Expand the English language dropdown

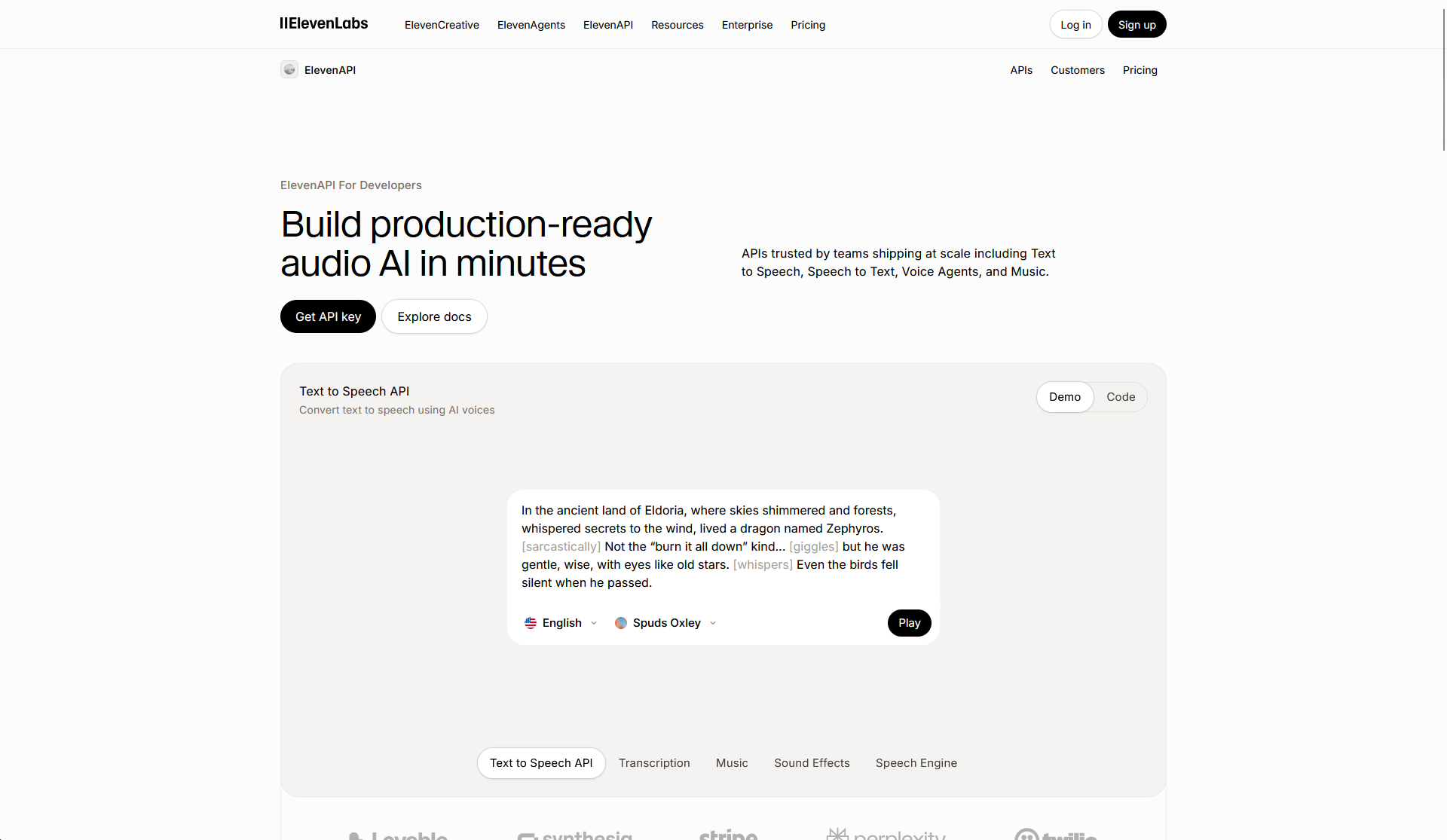click(x=561, y=623)
